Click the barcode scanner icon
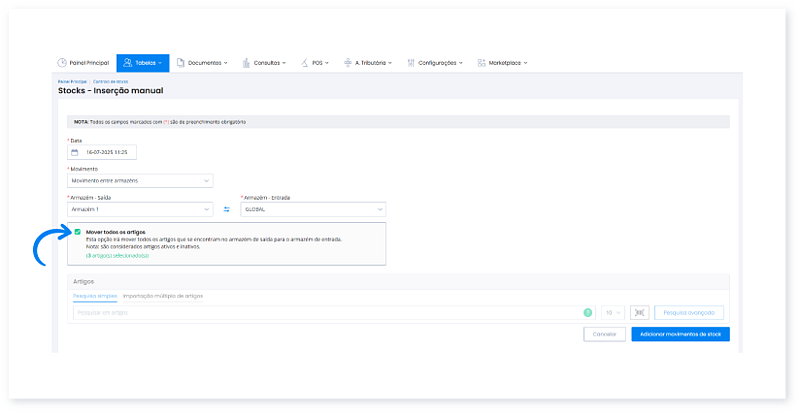The height and width of the screenshot is (413, 800). pos(639,313)
